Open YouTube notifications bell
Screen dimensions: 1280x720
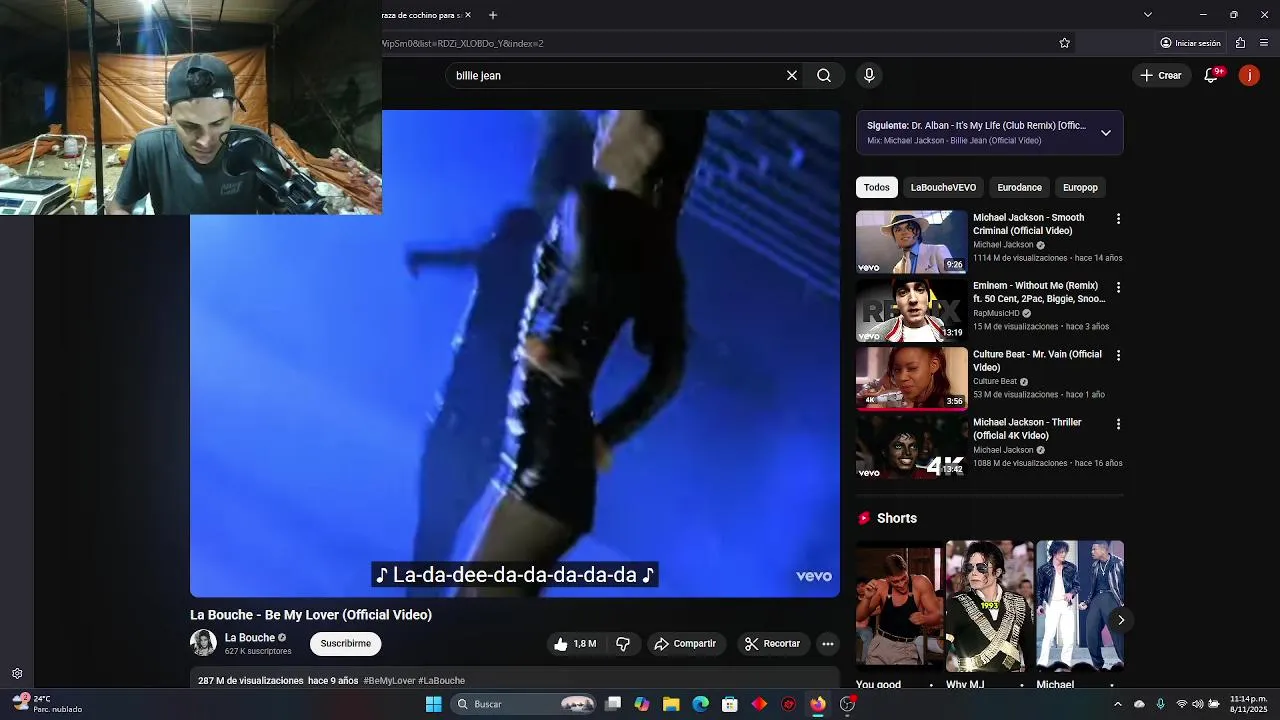pos(1211,75)
